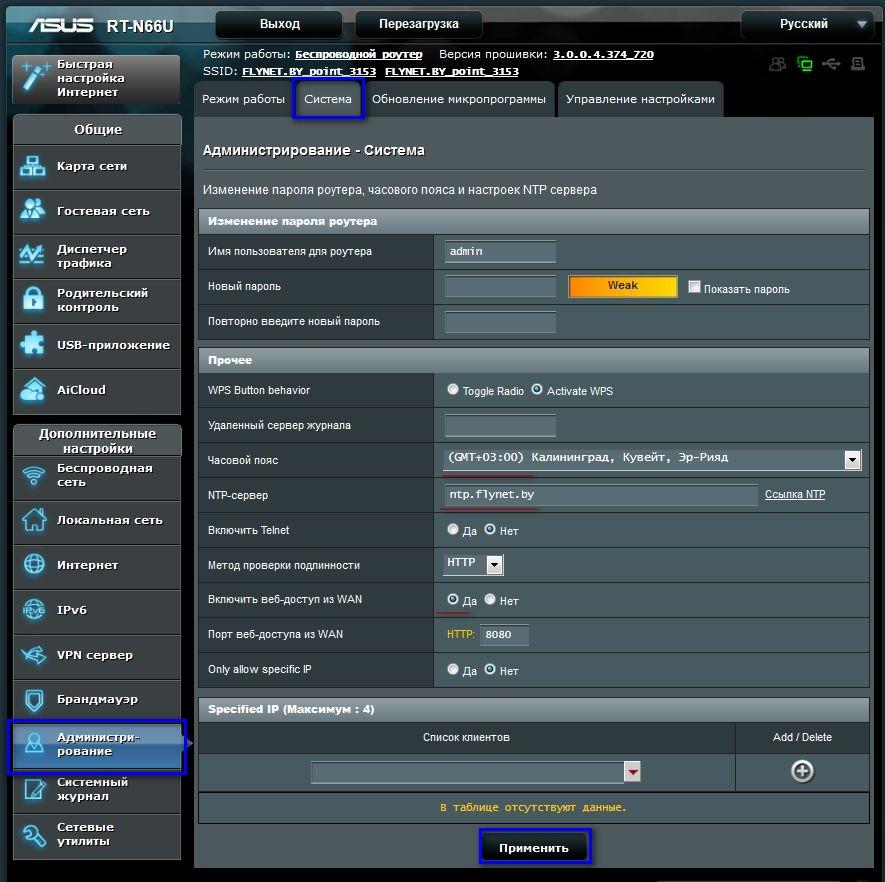The image size is (885, 882).
Task: Open the first FLYNET.BY_point_3153 SSID link
Action: coord(309,72)
